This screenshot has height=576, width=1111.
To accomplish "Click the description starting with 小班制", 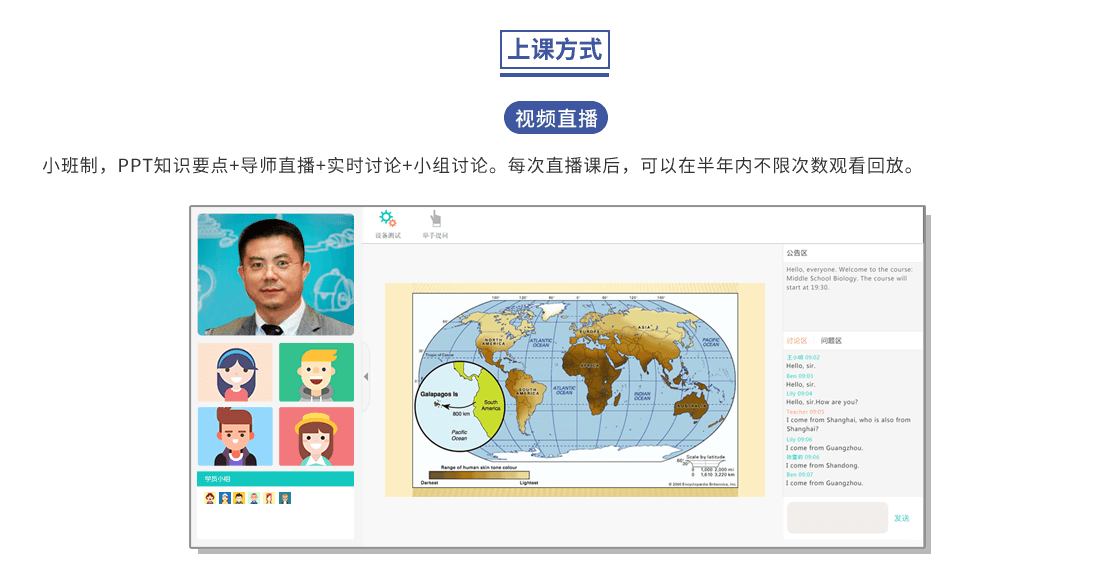I will coord(482,166).
